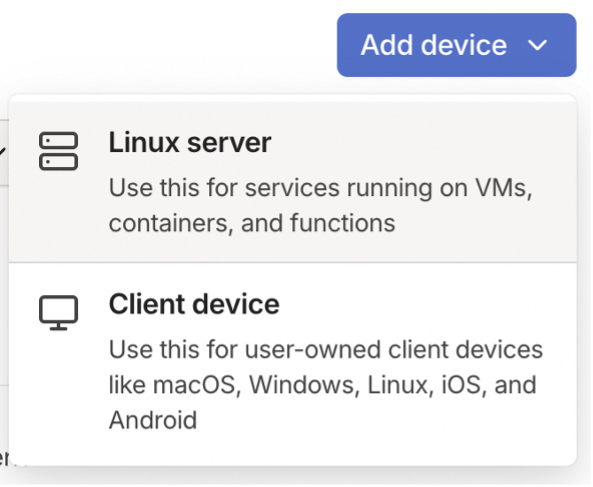
Task: Click the 'Add device' label text
Action: pyautogui.click(x=434, y=45)
